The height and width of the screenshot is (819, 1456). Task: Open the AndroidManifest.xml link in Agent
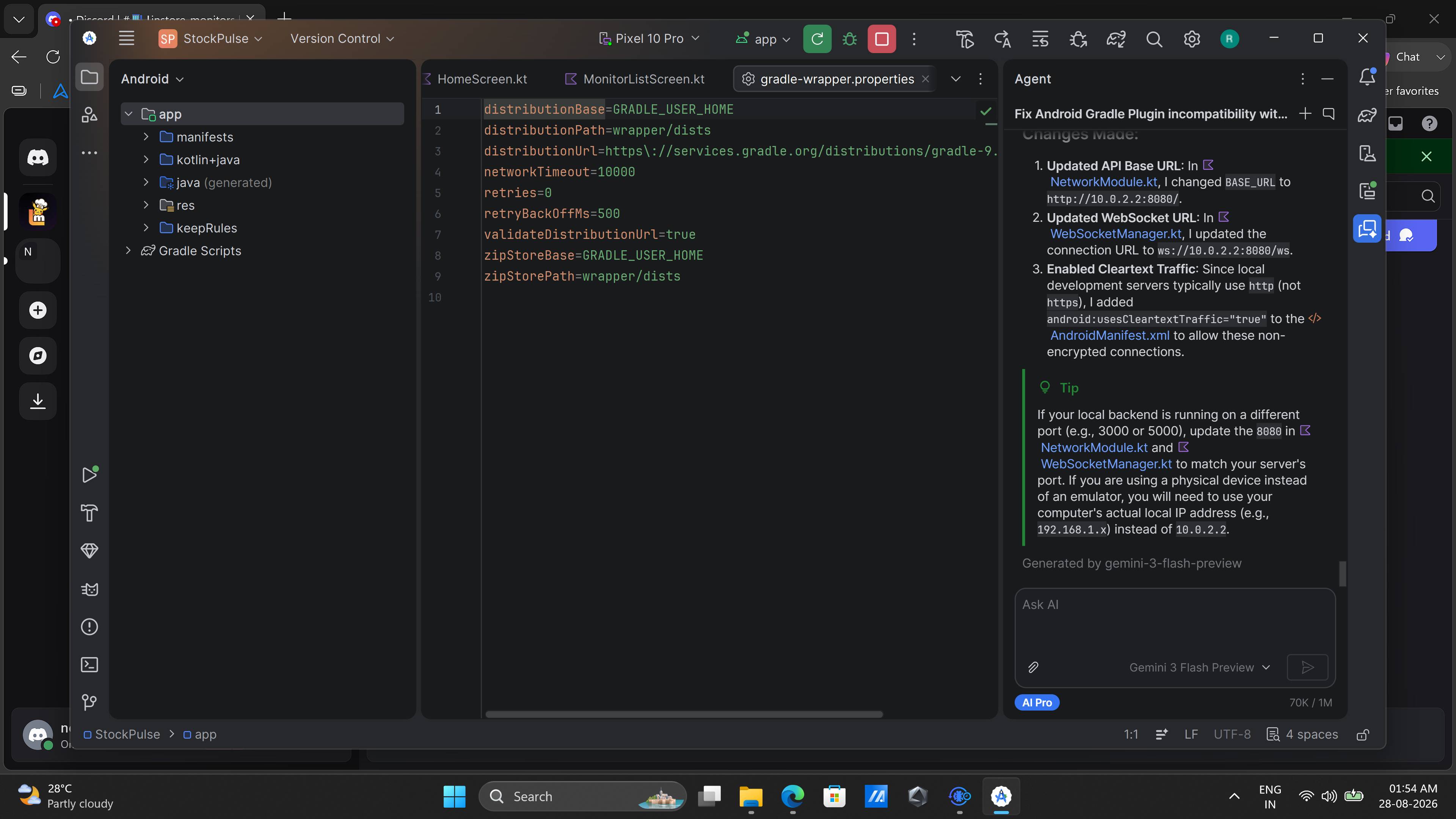(1109, 335)
